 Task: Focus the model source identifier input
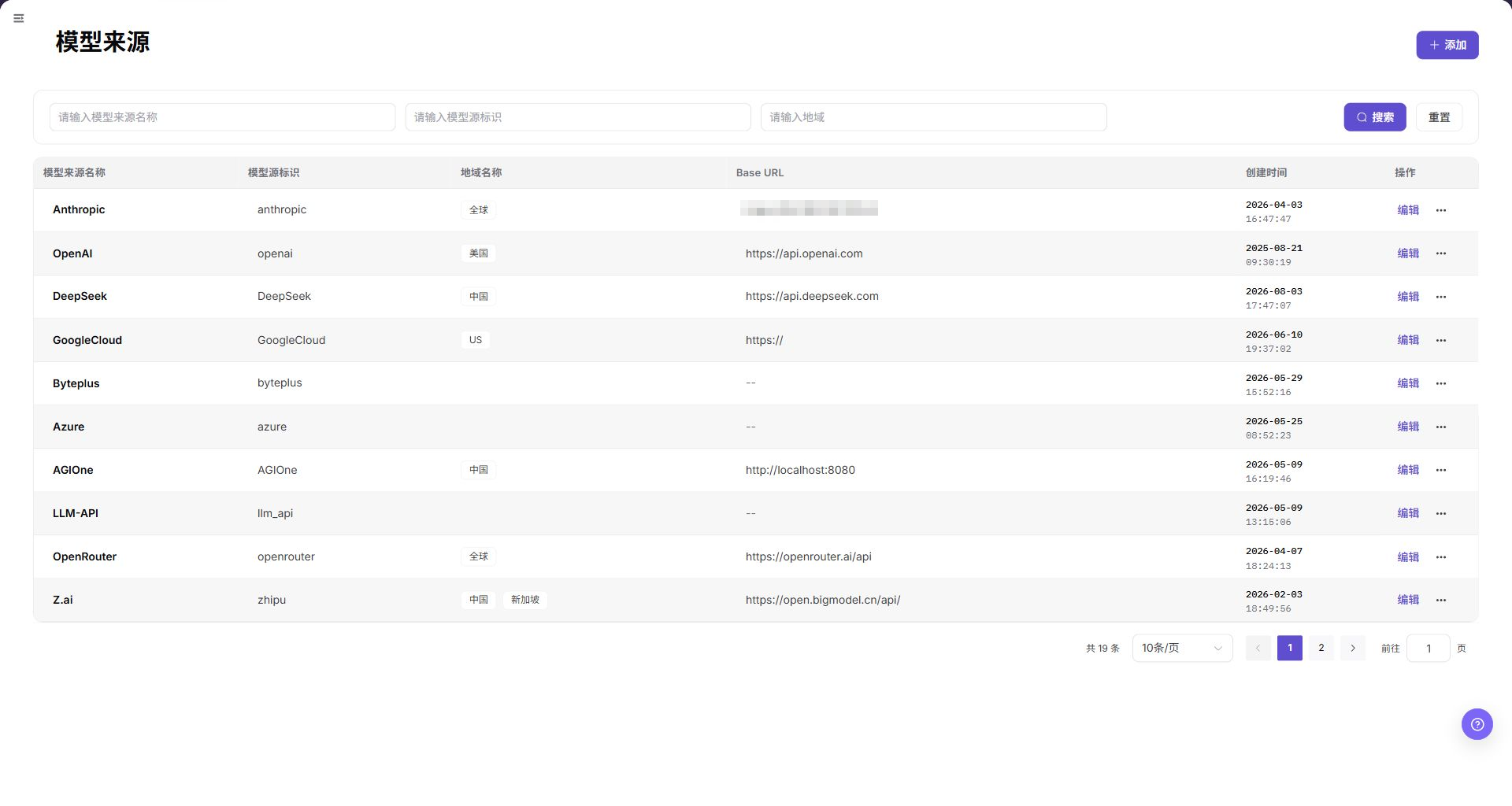pos(578,117)
